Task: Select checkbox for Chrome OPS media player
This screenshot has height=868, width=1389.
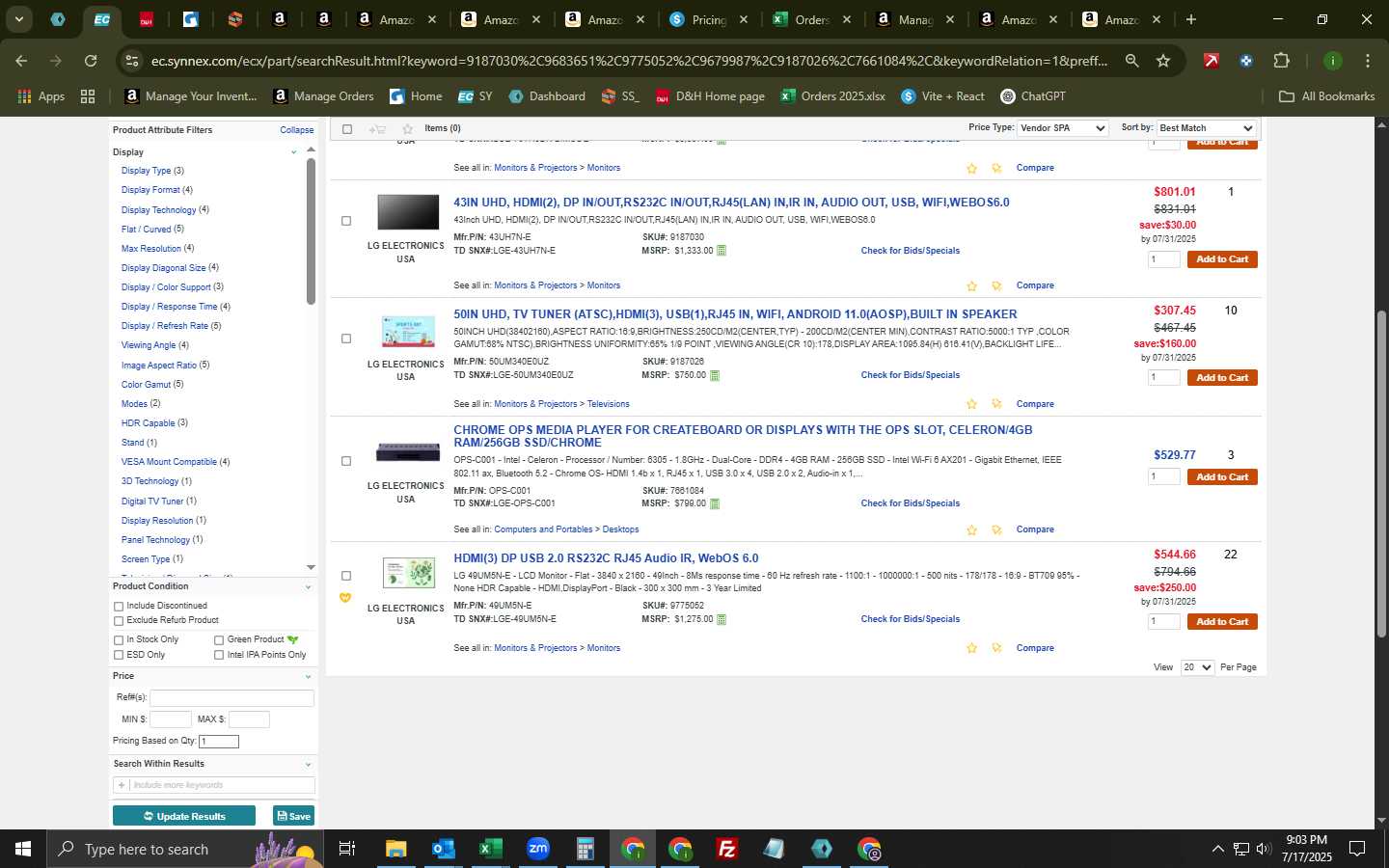Action: [346, 461]
